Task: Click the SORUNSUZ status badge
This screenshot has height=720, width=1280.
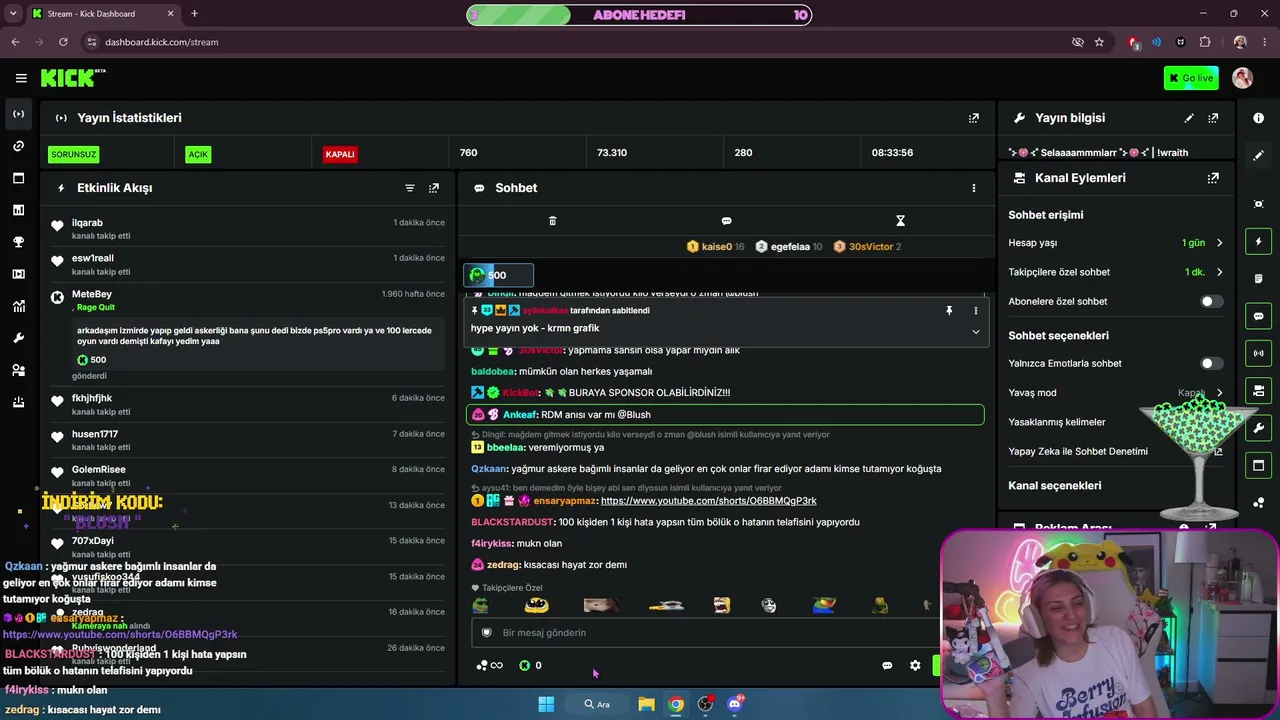Action: [x=74, y=154]
